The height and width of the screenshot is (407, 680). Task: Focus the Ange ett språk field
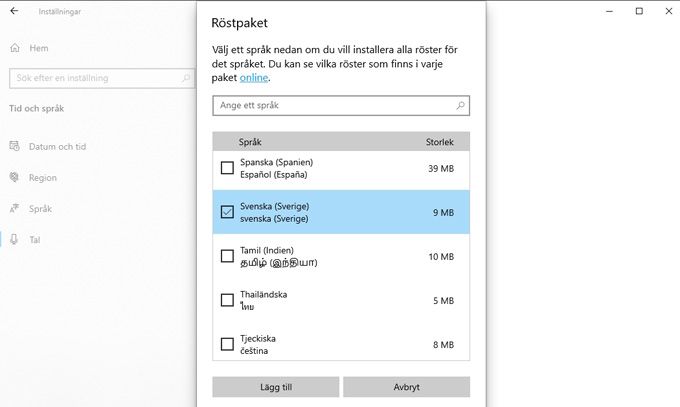341,105
